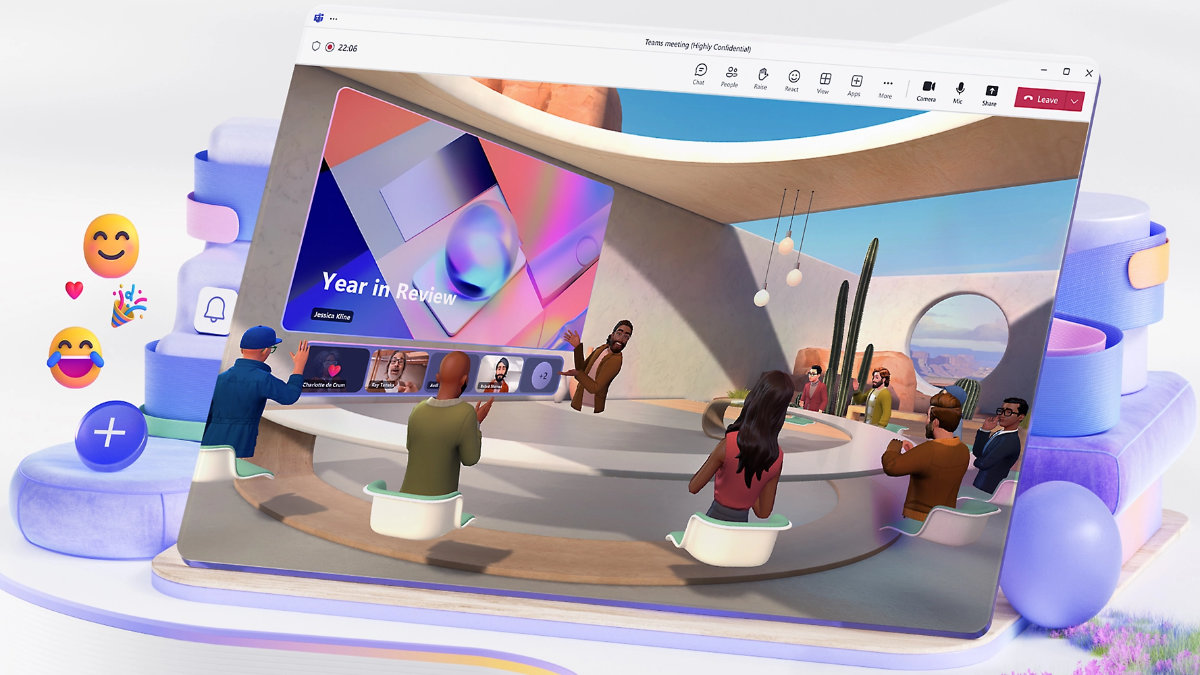Click the Teams logo in title bar
The width and height of the screenshot is (1200, 675).
coord(318,18)
